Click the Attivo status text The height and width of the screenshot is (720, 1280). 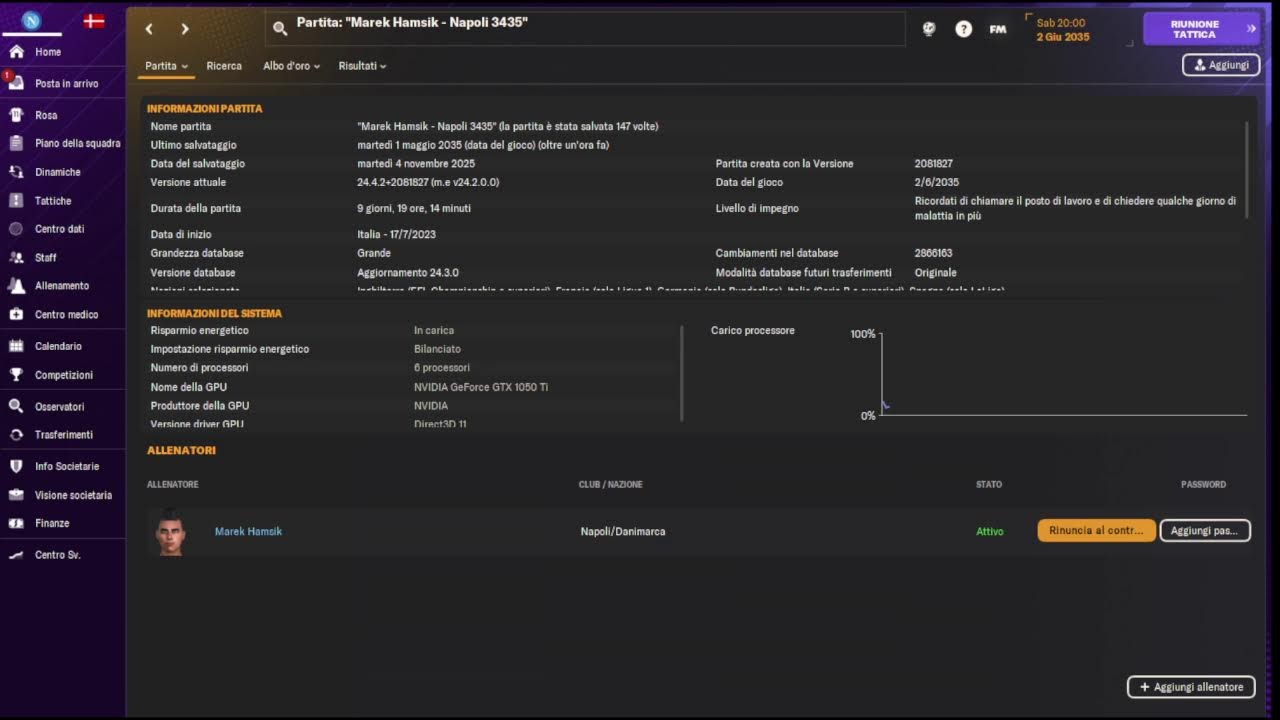coord(990,531)
